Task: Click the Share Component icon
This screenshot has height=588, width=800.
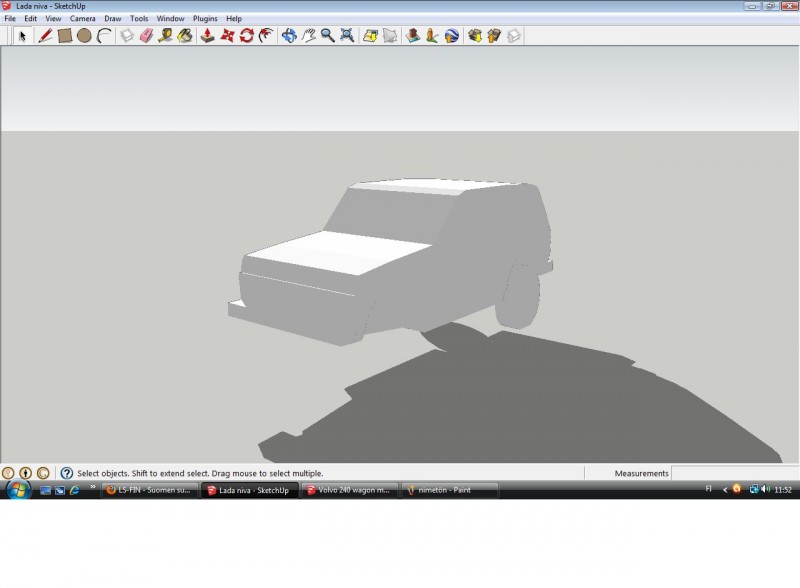Action: tap(513, 36)
